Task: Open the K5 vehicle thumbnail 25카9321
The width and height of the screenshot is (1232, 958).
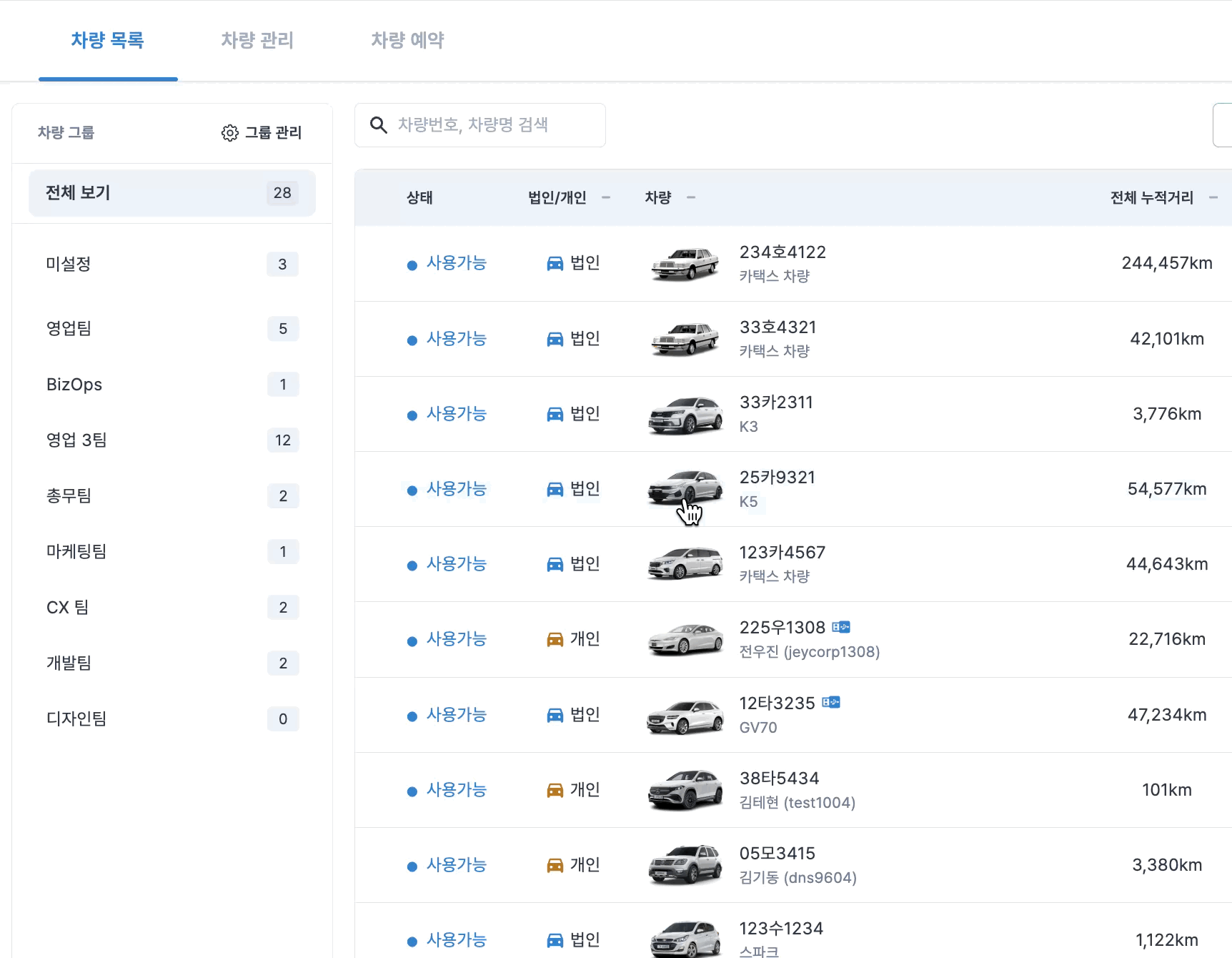Action: coord(685,488)
